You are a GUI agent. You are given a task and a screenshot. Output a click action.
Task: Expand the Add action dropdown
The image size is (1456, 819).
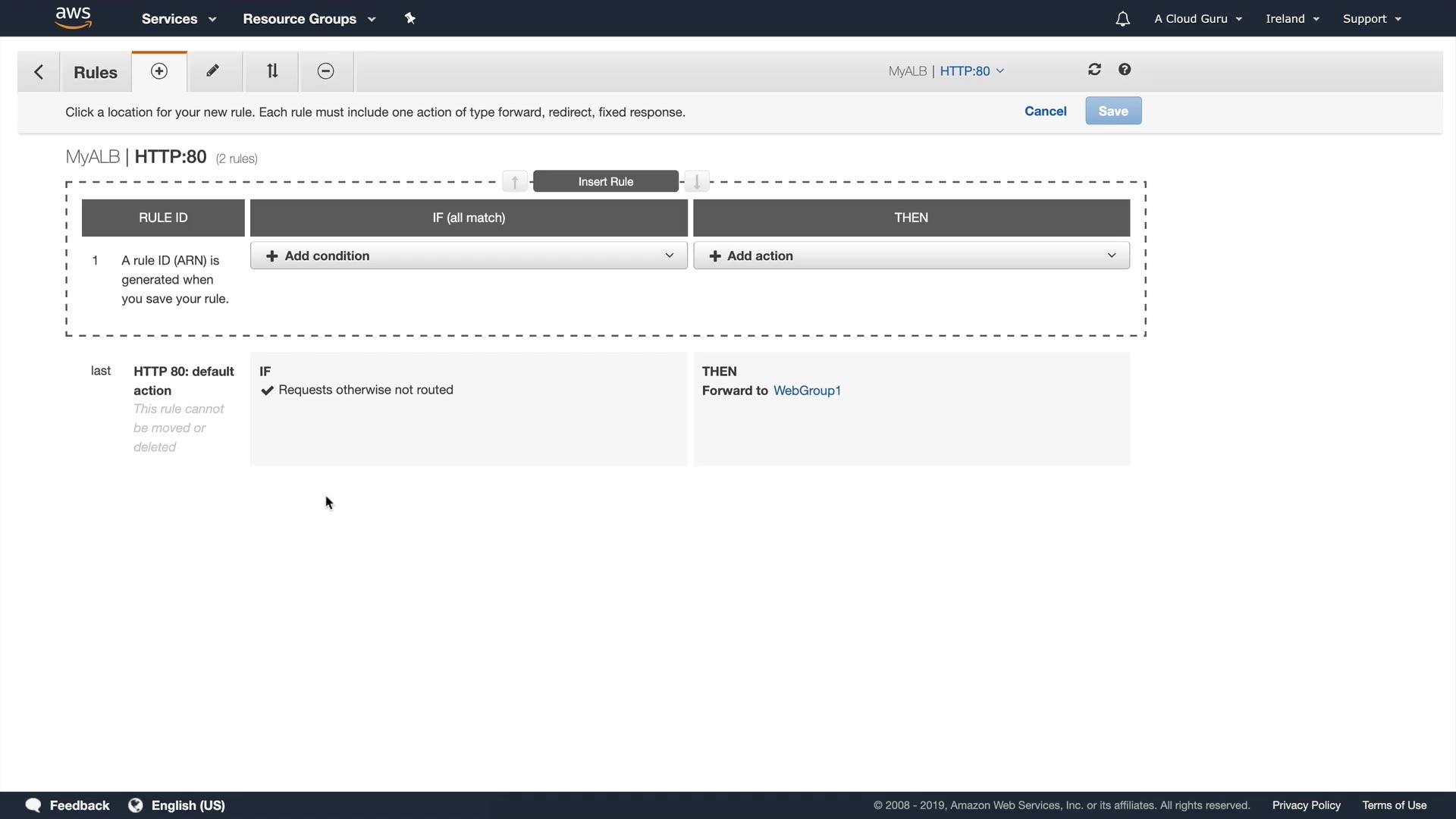click(911, 256)
